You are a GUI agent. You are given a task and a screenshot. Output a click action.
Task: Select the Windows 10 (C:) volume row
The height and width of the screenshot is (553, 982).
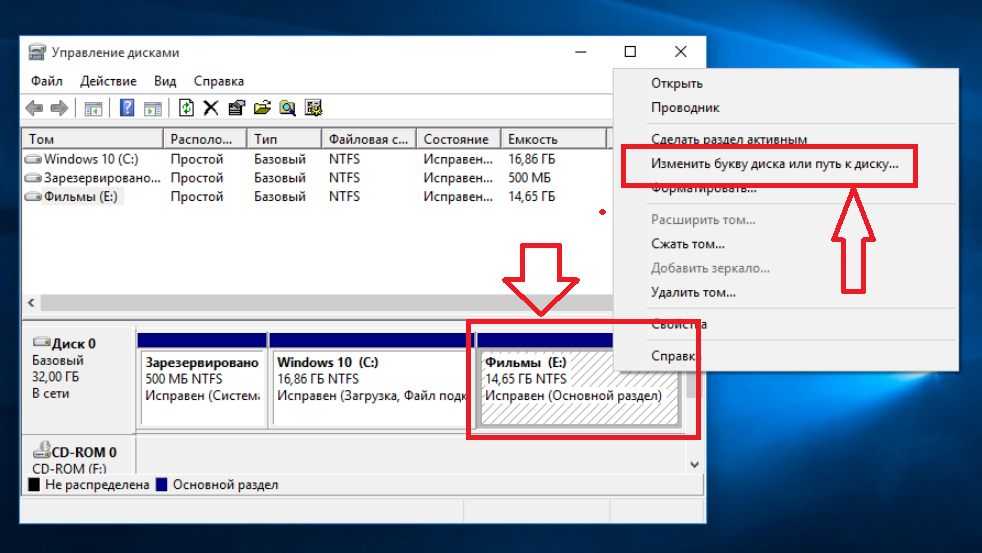point(316,159)
